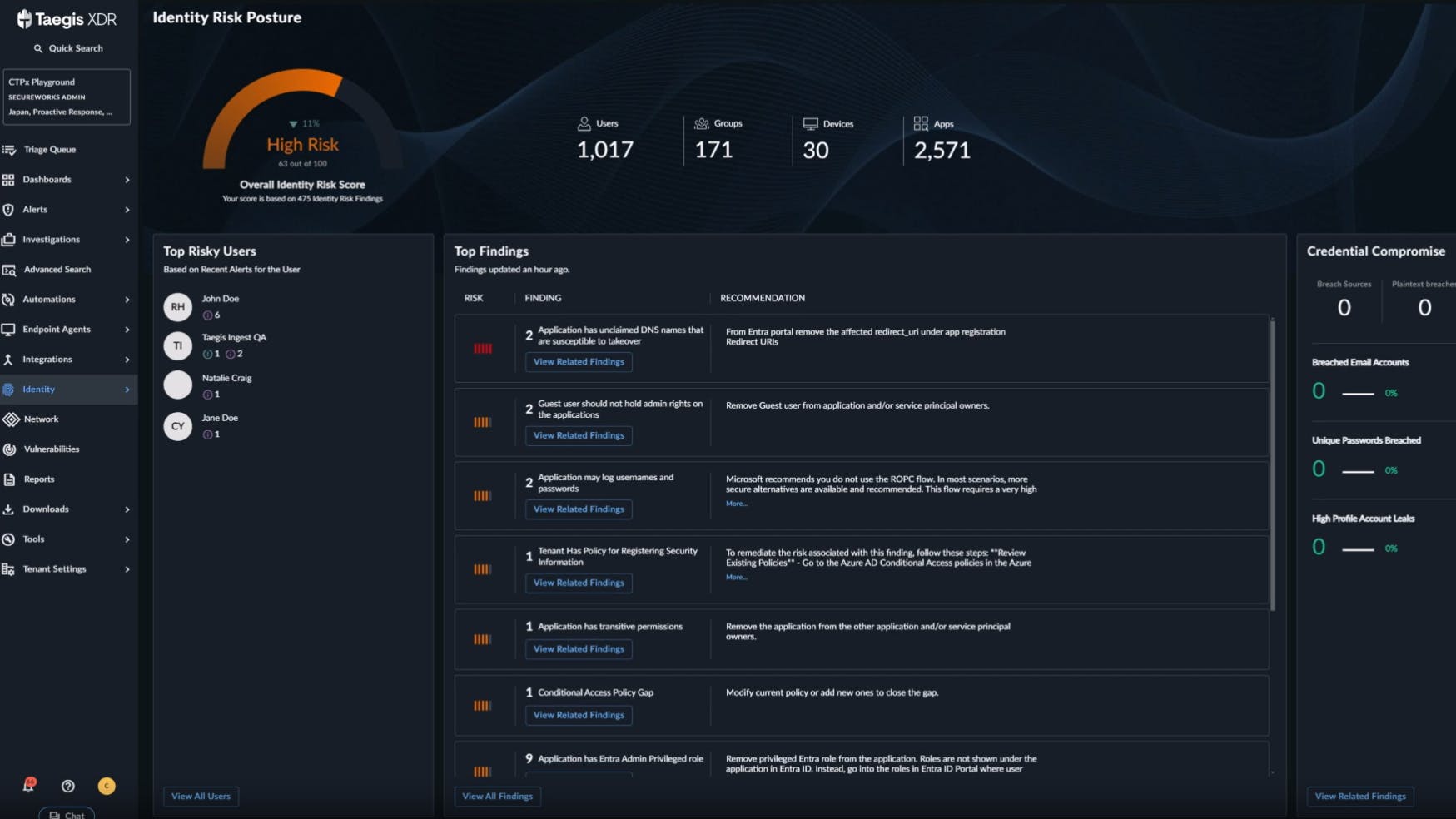
Task: Expand the Dashboards menu chevron
Action: [127, 180]
